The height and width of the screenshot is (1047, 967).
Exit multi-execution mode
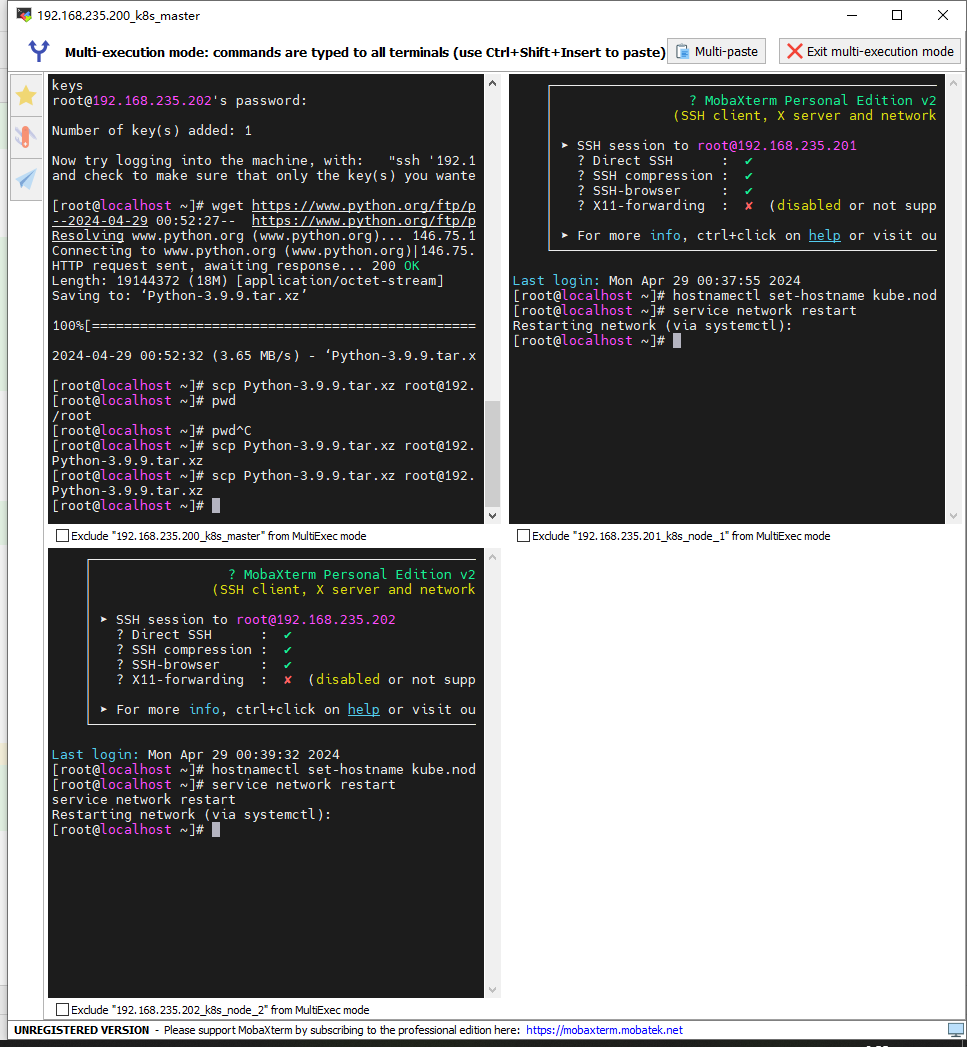pyautogui.click(x=869, y=52)
